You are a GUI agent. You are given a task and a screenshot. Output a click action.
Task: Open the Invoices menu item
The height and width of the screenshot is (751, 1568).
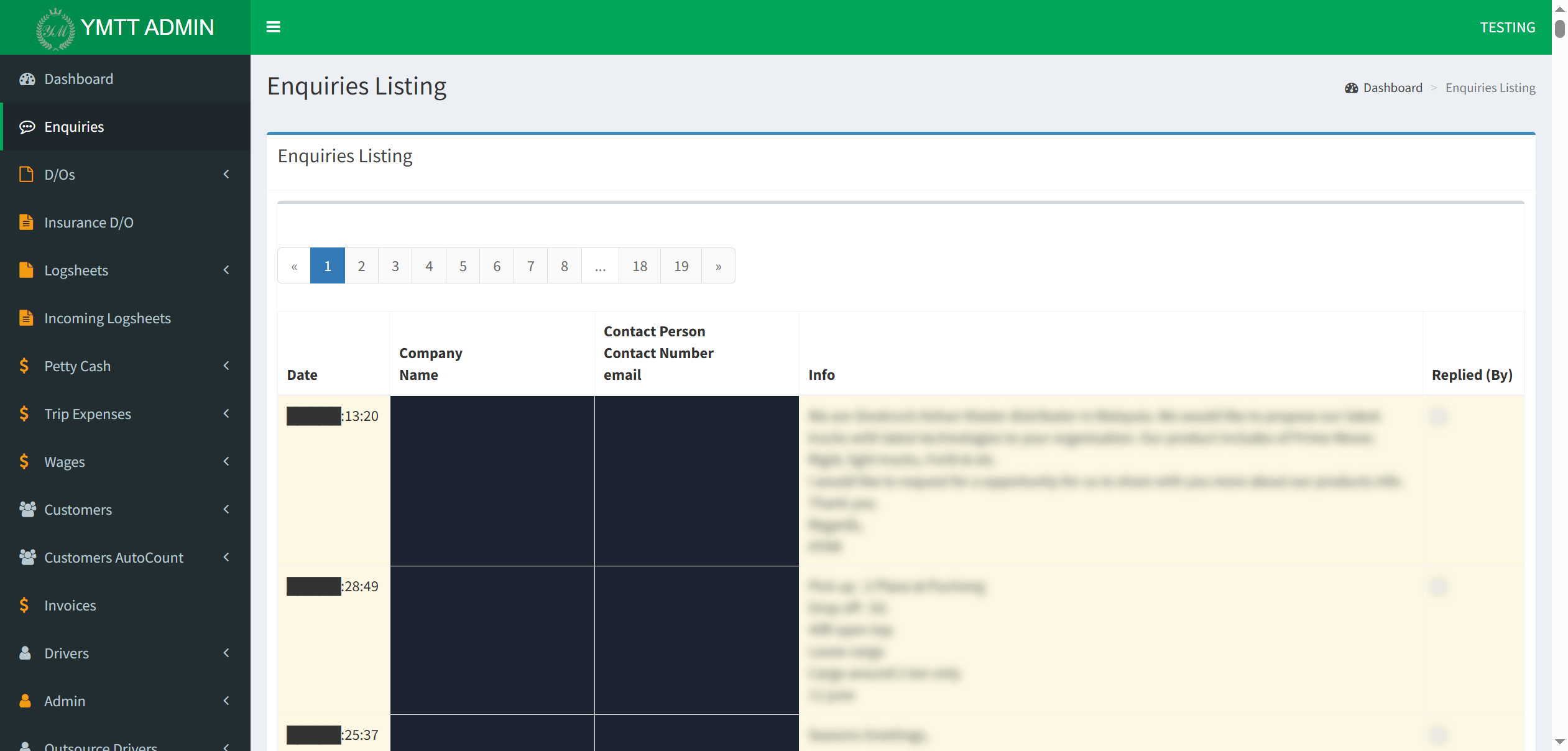[125, 606]
